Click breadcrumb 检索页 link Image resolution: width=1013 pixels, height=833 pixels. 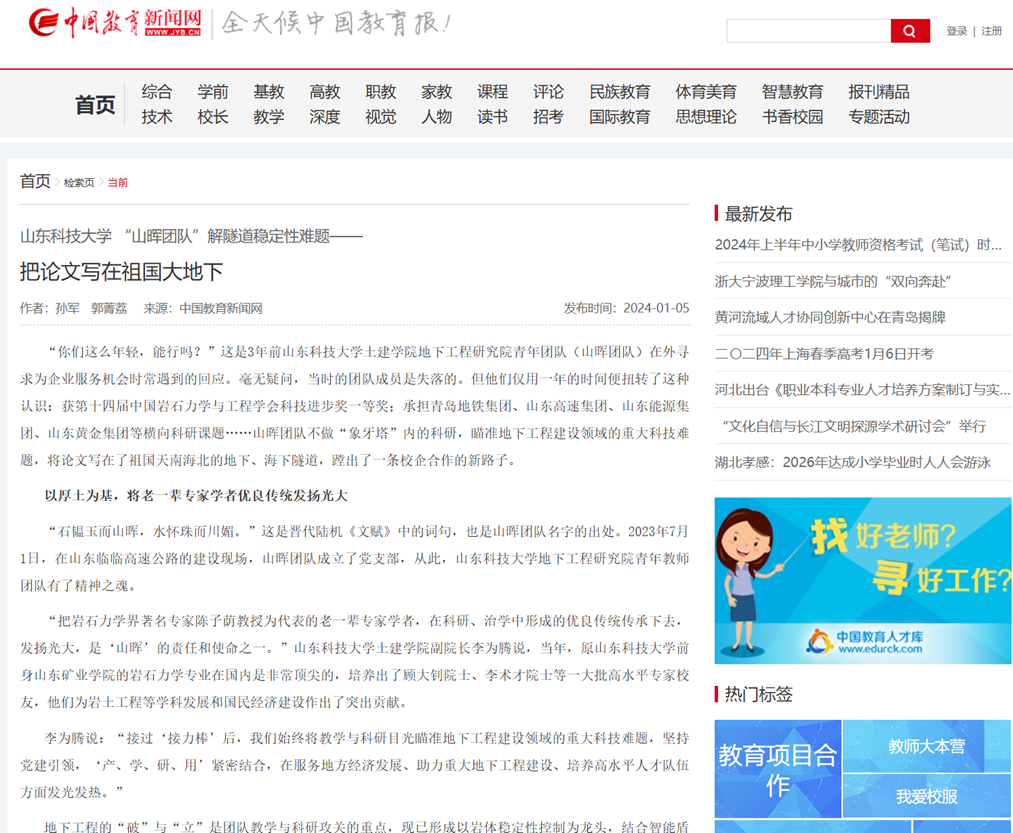coord(79,183)
